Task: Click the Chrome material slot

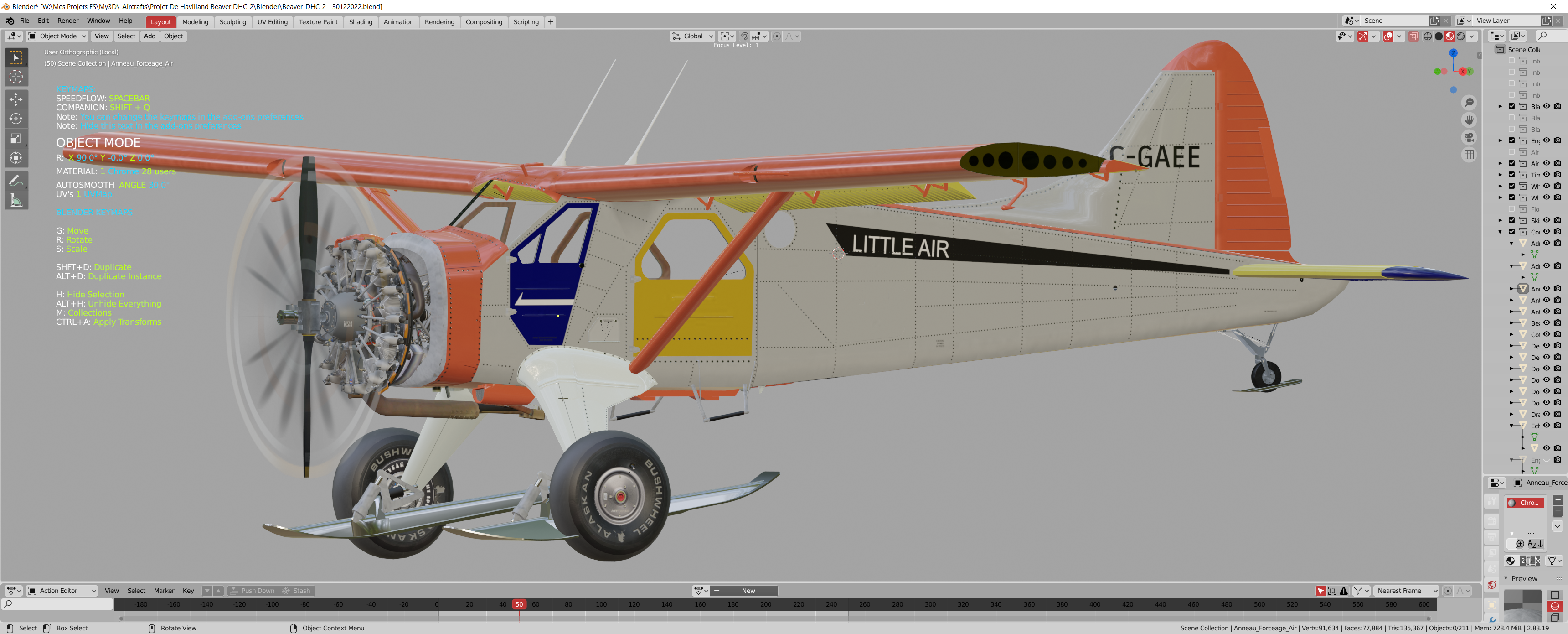Action: point(1525,503)
